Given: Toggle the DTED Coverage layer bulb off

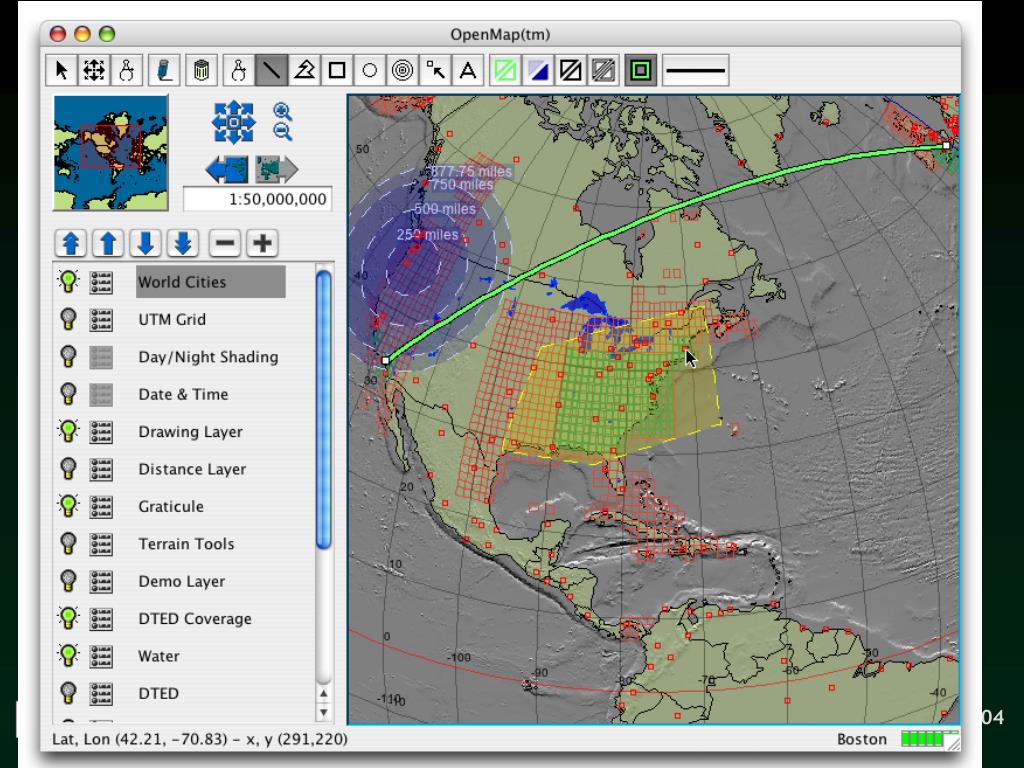Looking at the screenshot, I should 68,618.
